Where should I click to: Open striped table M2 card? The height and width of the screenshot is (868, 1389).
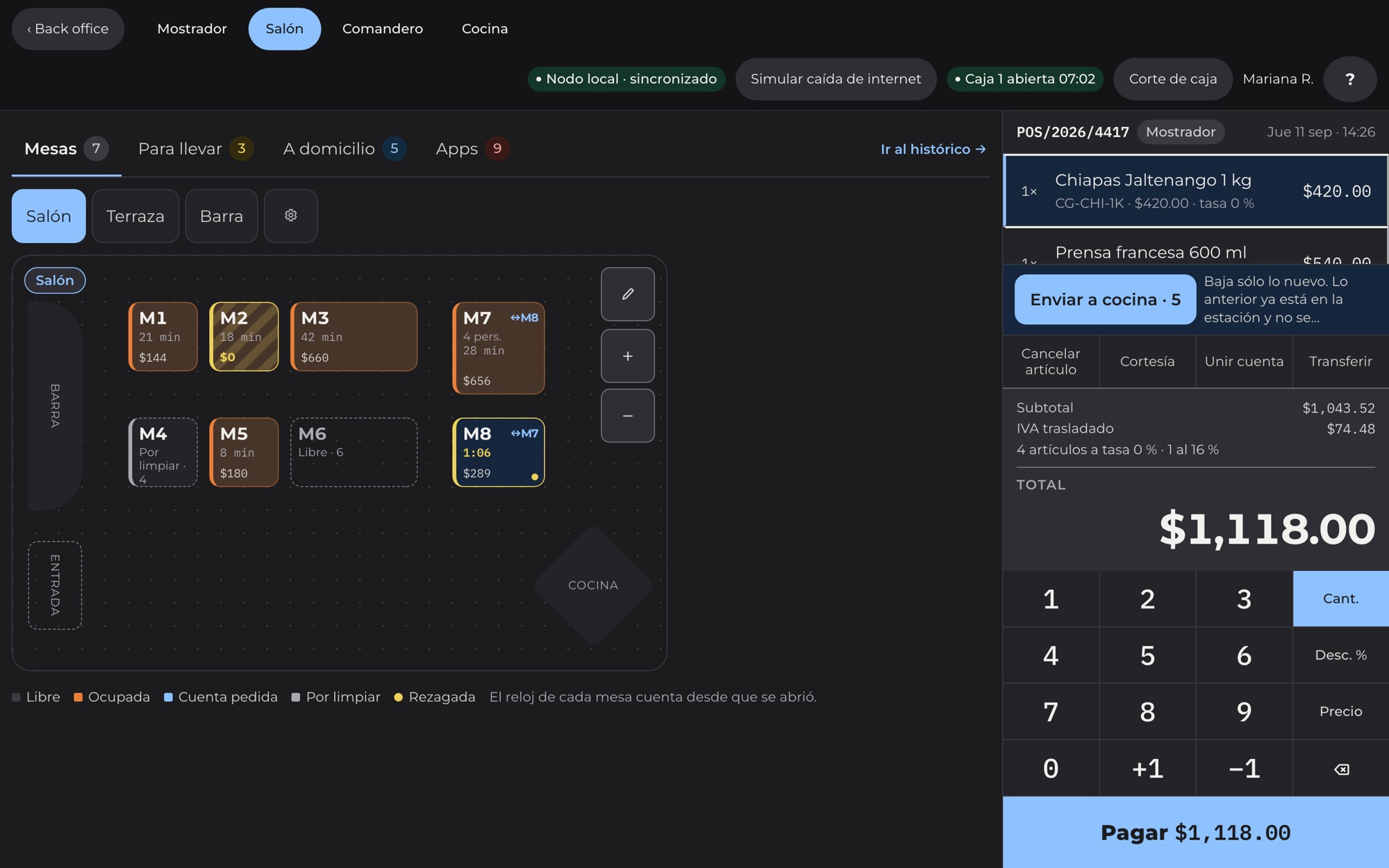pyautogui.click(x=244, y=337)
